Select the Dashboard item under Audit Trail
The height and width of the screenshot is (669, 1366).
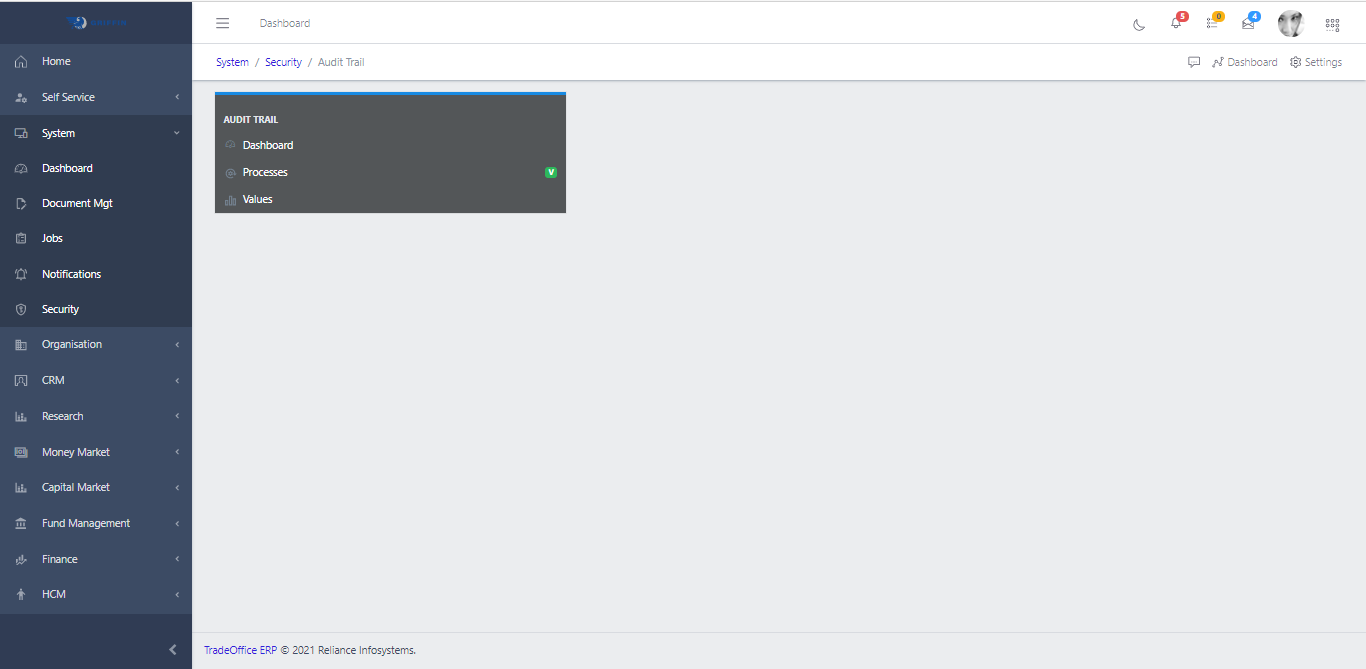[267, 145]
